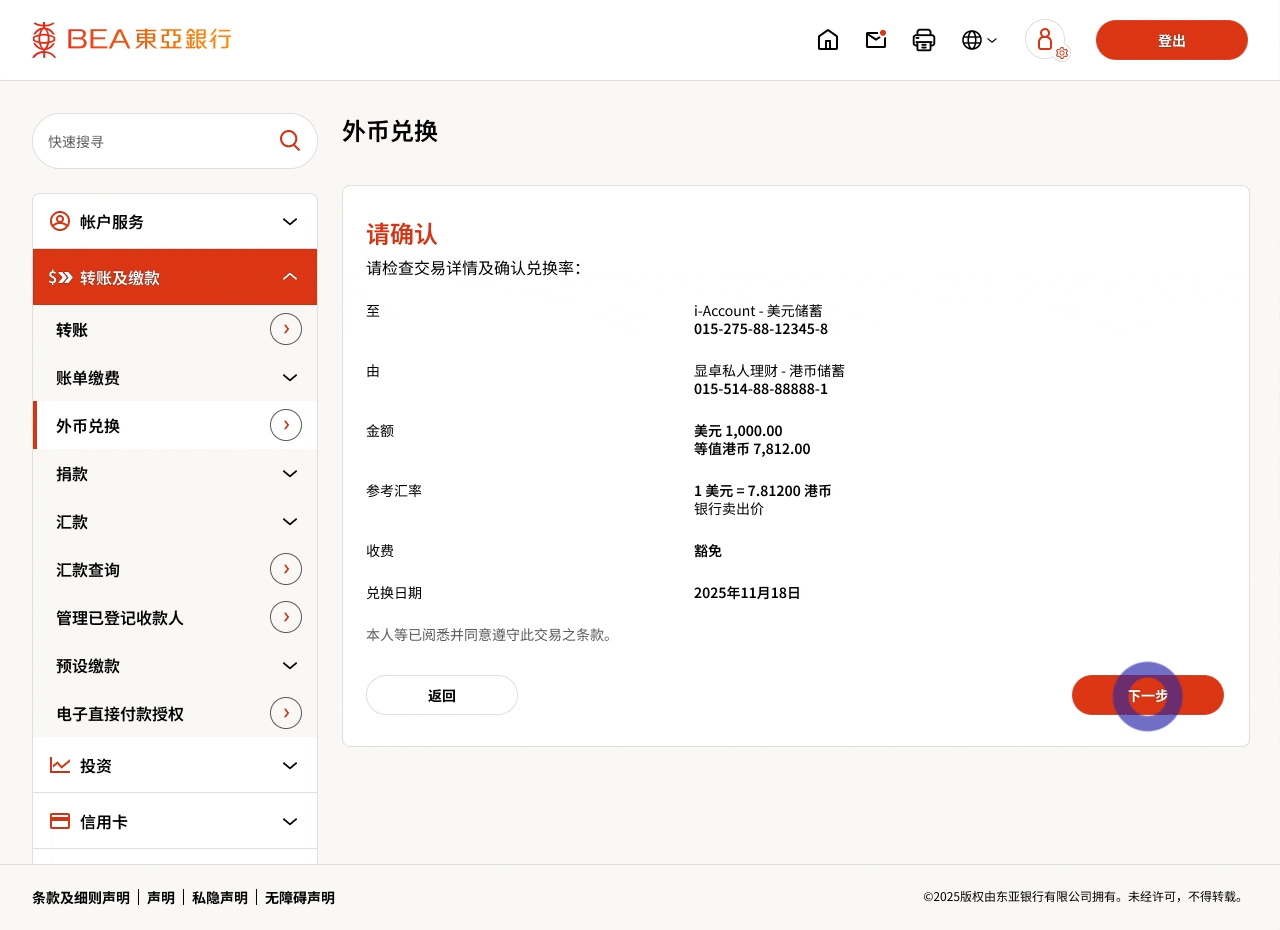Click the arrow icon beside 汇款查询
Viewport: 1280px width, 930px height.
point(286,569)
